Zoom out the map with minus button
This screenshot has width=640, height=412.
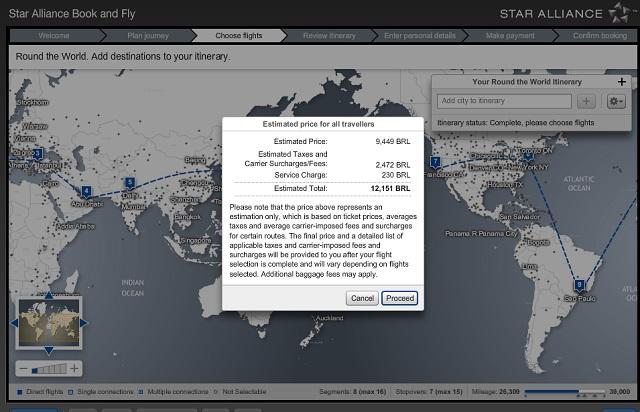[x=23, y=369]
